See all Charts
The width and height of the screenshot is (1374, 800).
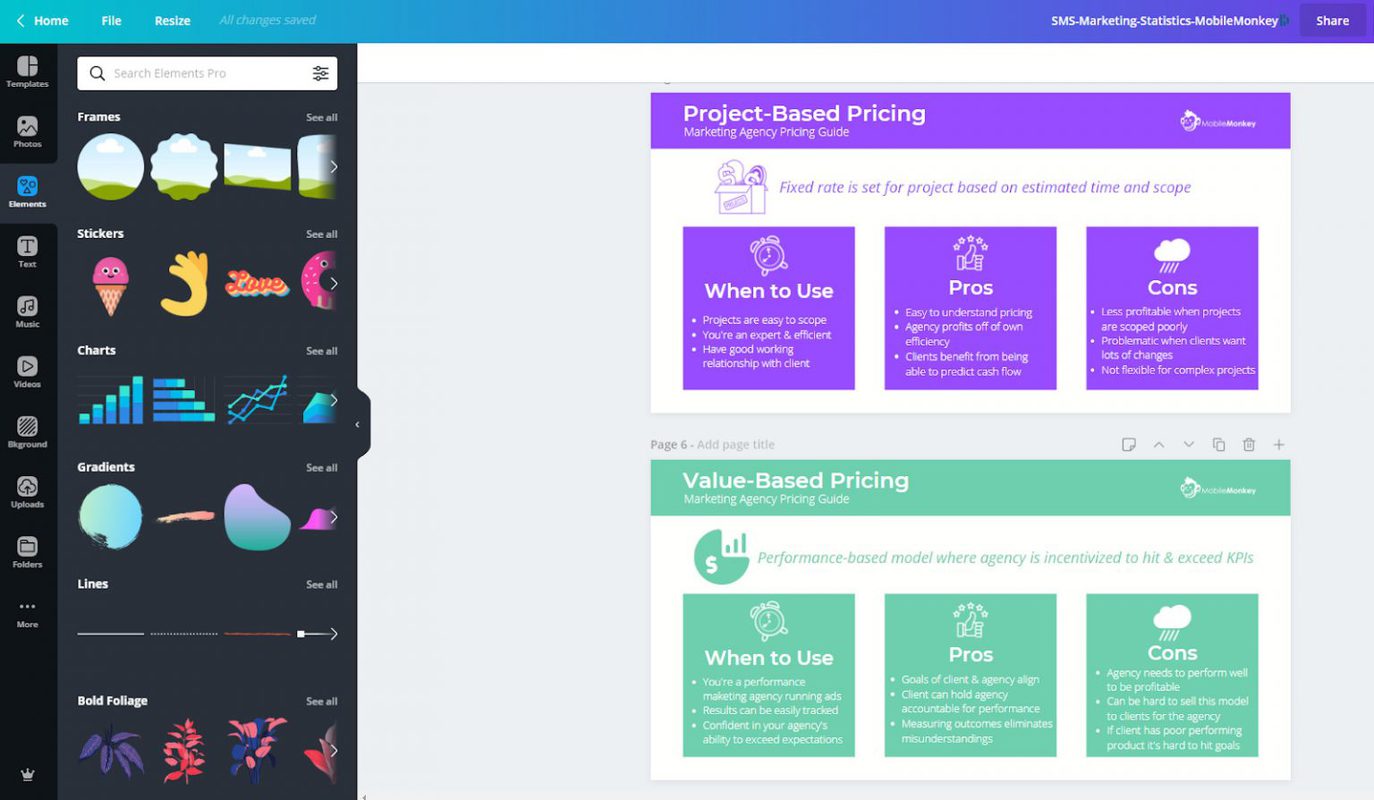click(322, 350)
